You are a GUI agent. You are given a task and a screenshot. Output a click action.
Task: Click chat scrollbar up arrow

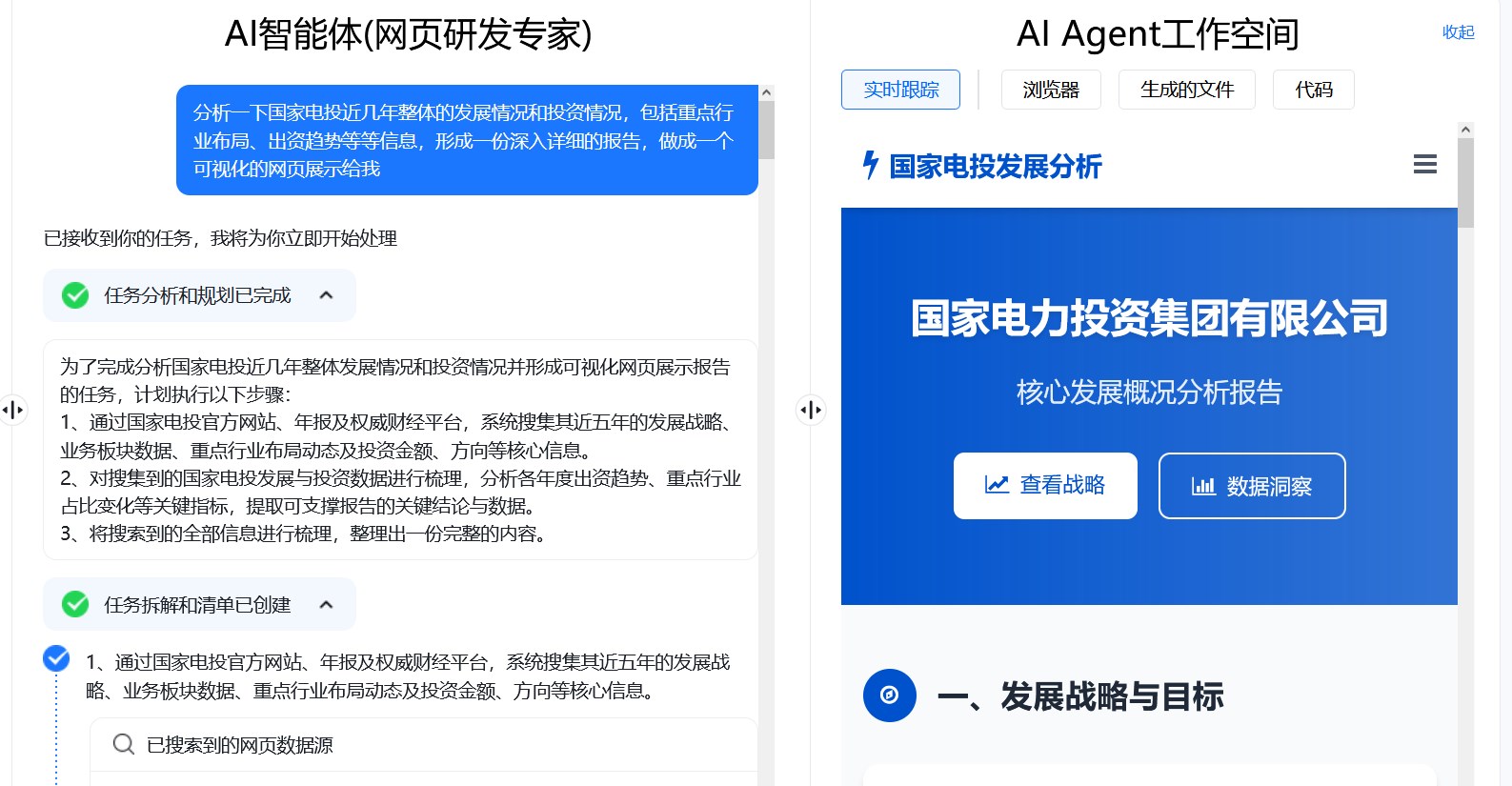pos(766,93)
